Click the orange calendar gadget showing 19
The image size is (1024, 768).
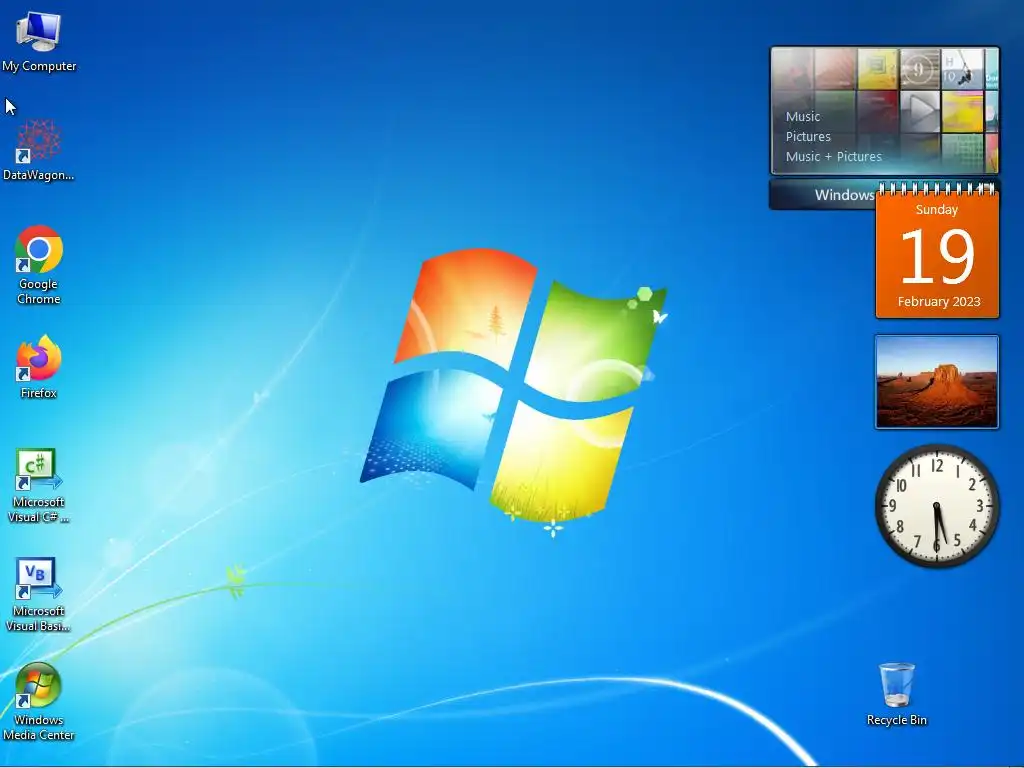[x=937, y=253]
